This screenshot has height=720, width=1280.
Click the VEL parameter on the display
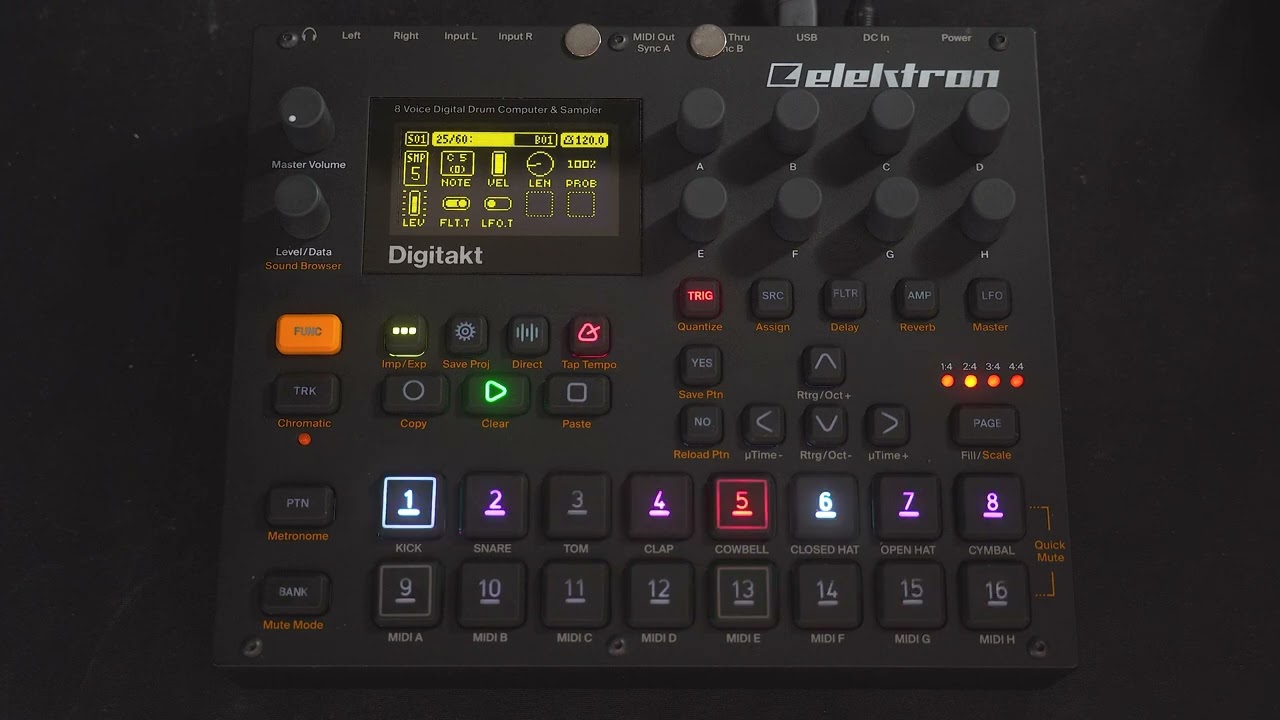(498, 170)
